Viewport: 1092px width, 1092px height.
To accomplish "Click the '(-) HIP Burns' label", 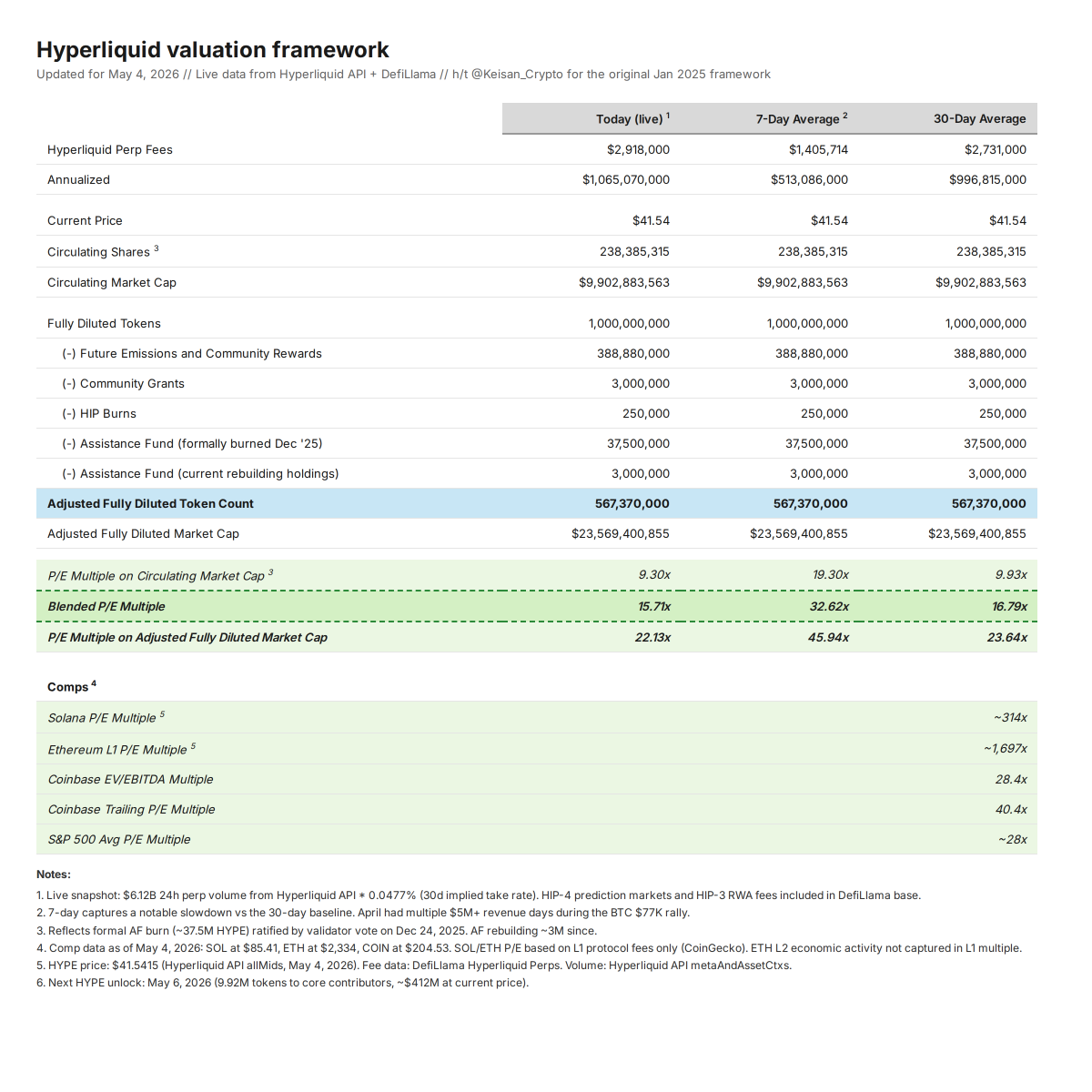I will pos(99,413).
